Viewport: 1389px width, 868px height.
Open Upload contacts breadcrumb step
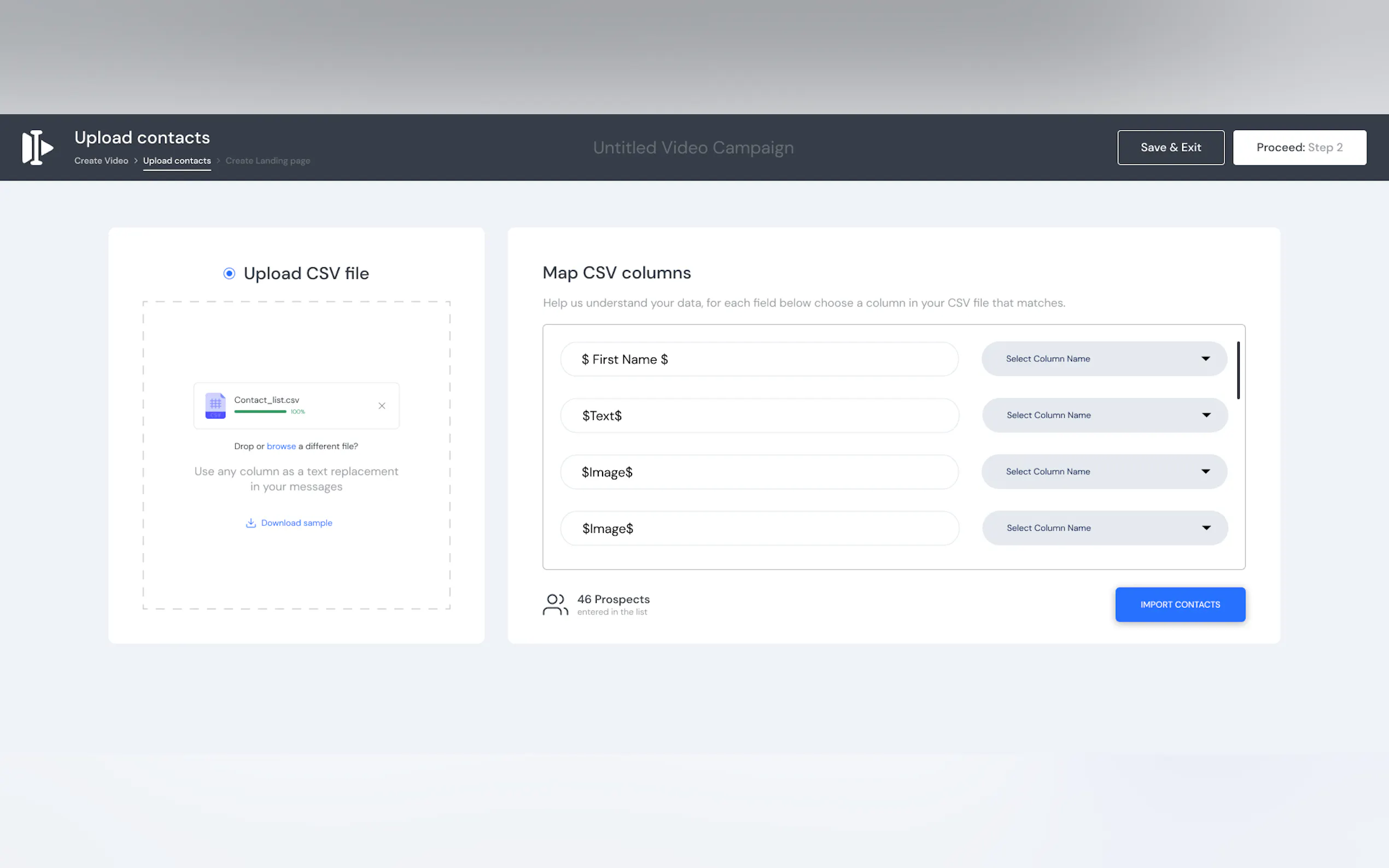(x=177, y=161)
